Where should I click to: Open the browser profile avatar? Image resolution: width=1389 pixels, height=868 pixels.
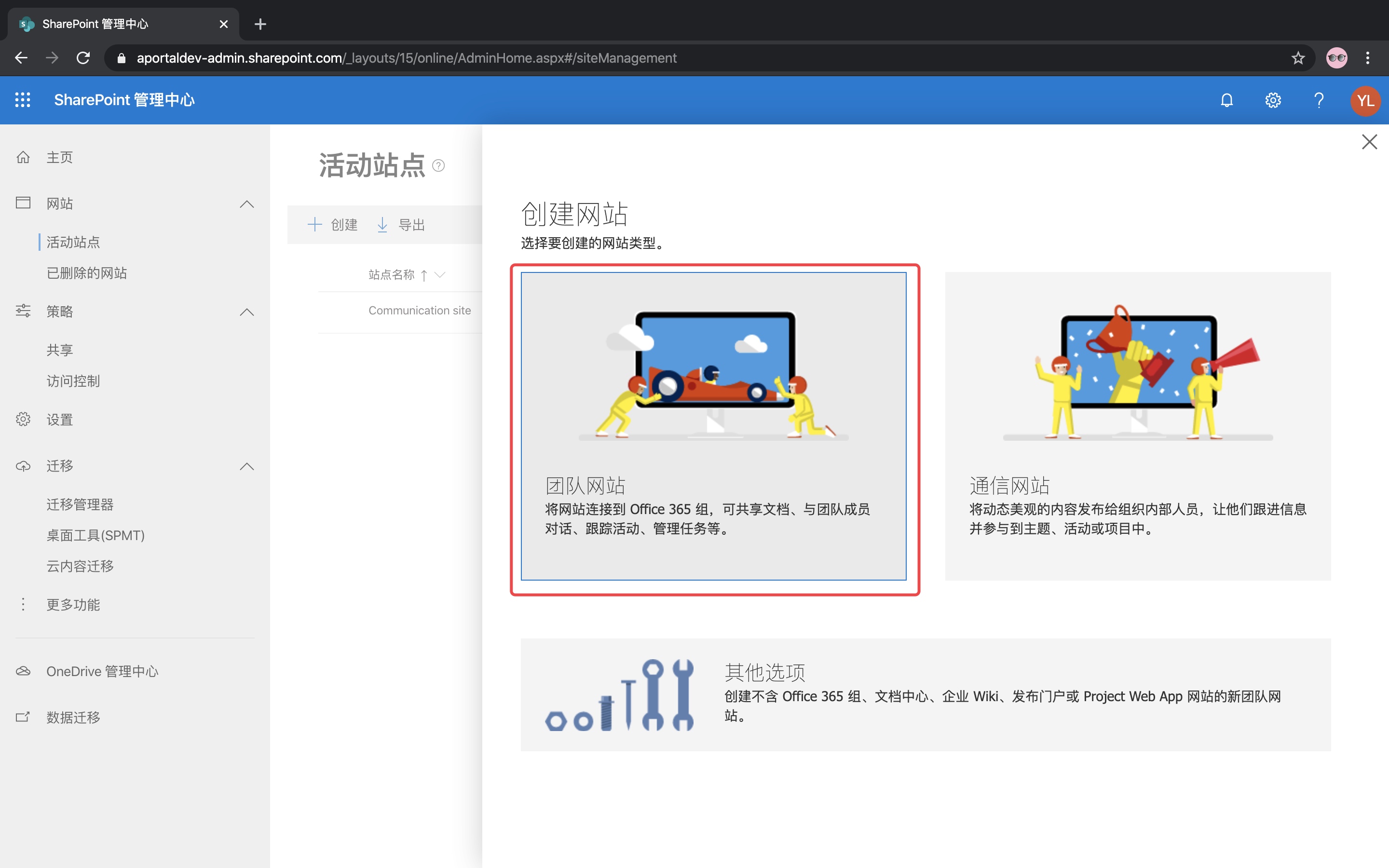(x=1337, y=58)
